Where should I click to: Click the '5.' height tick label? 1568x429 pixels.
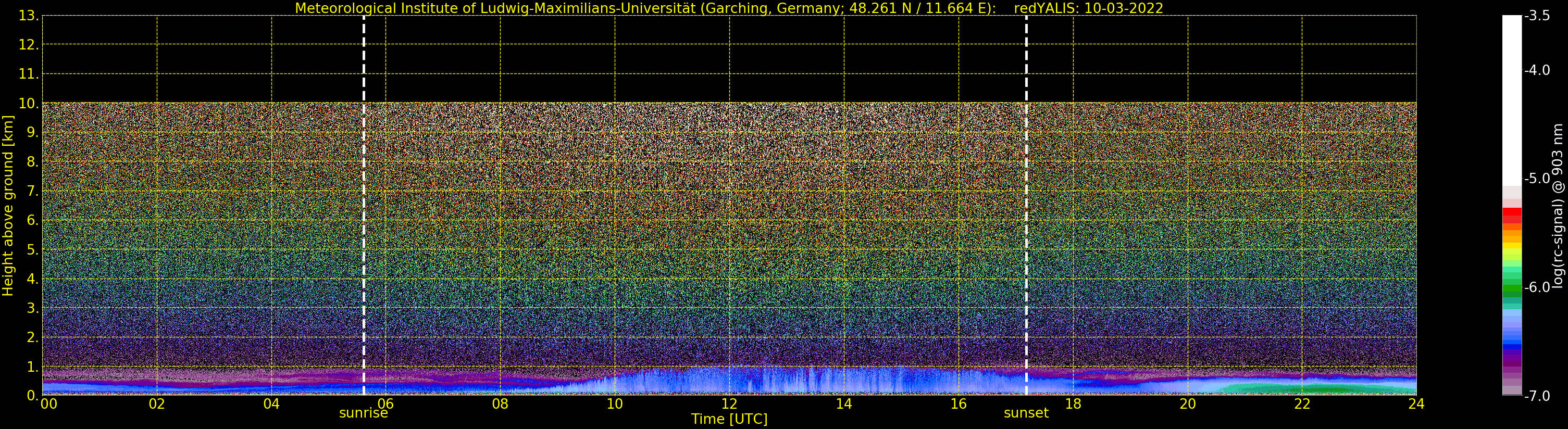32,249
